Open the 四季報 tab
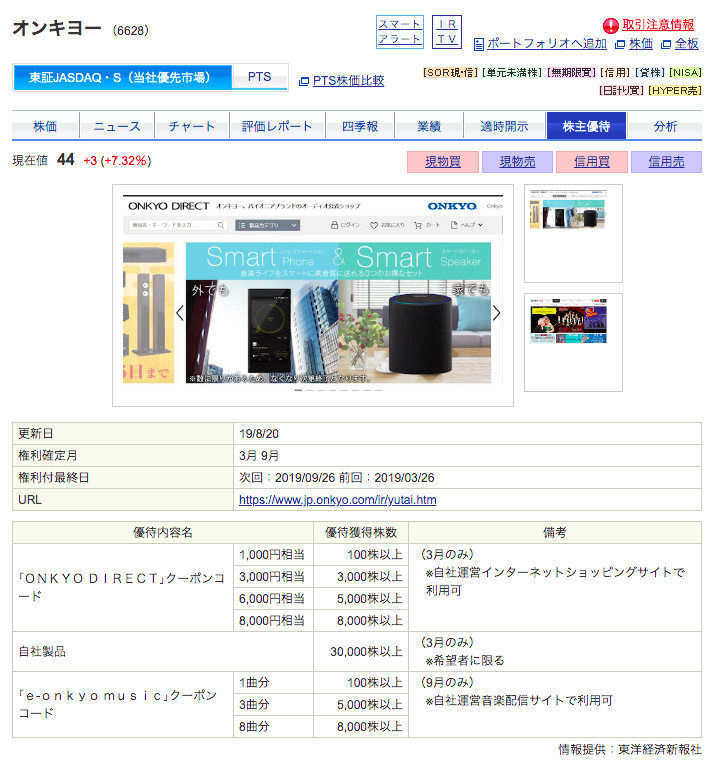The height and width of the screenshot is (761, 714). click(360, 126)
